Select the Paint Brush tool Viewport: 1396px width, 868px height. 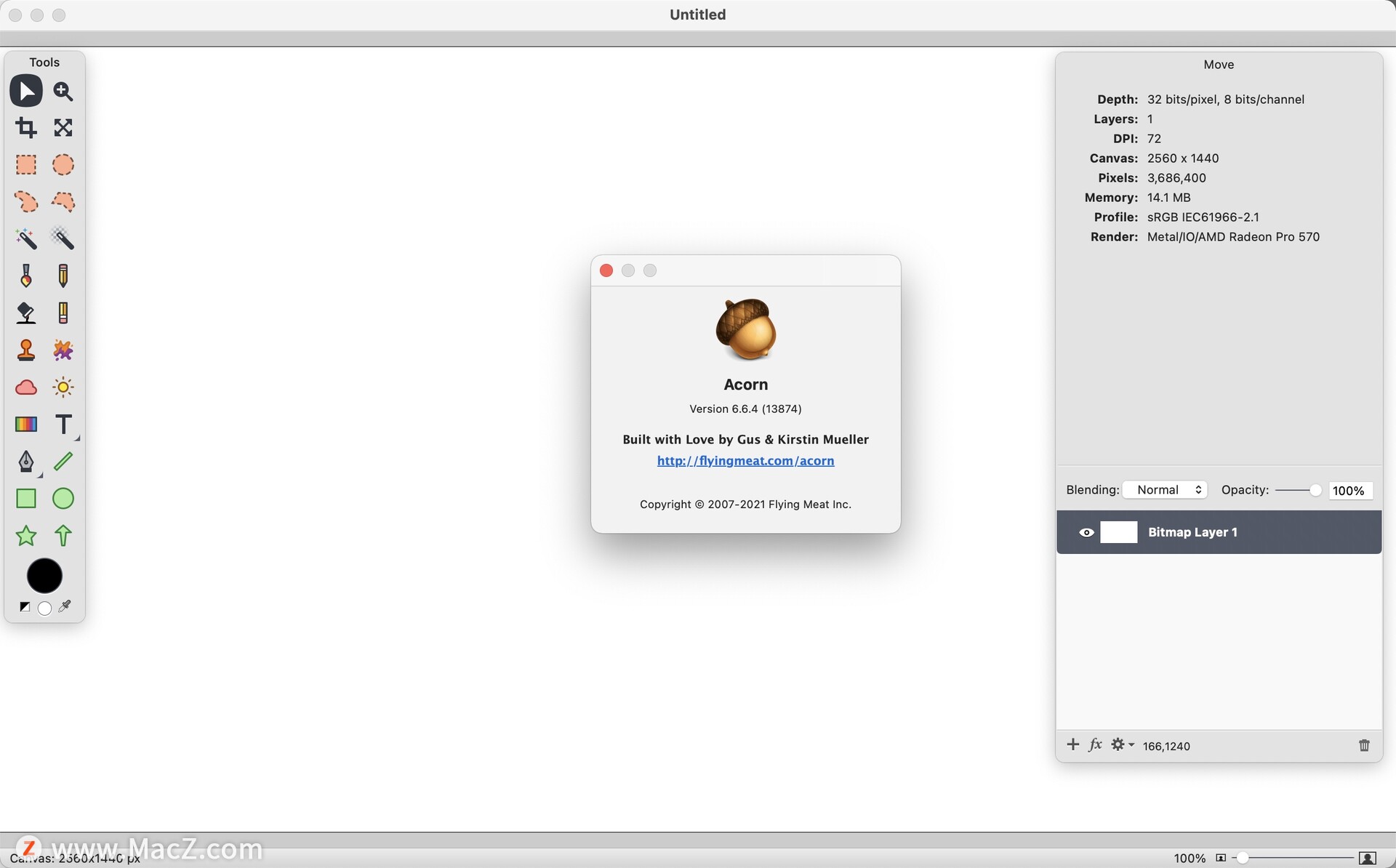(26, 276)
